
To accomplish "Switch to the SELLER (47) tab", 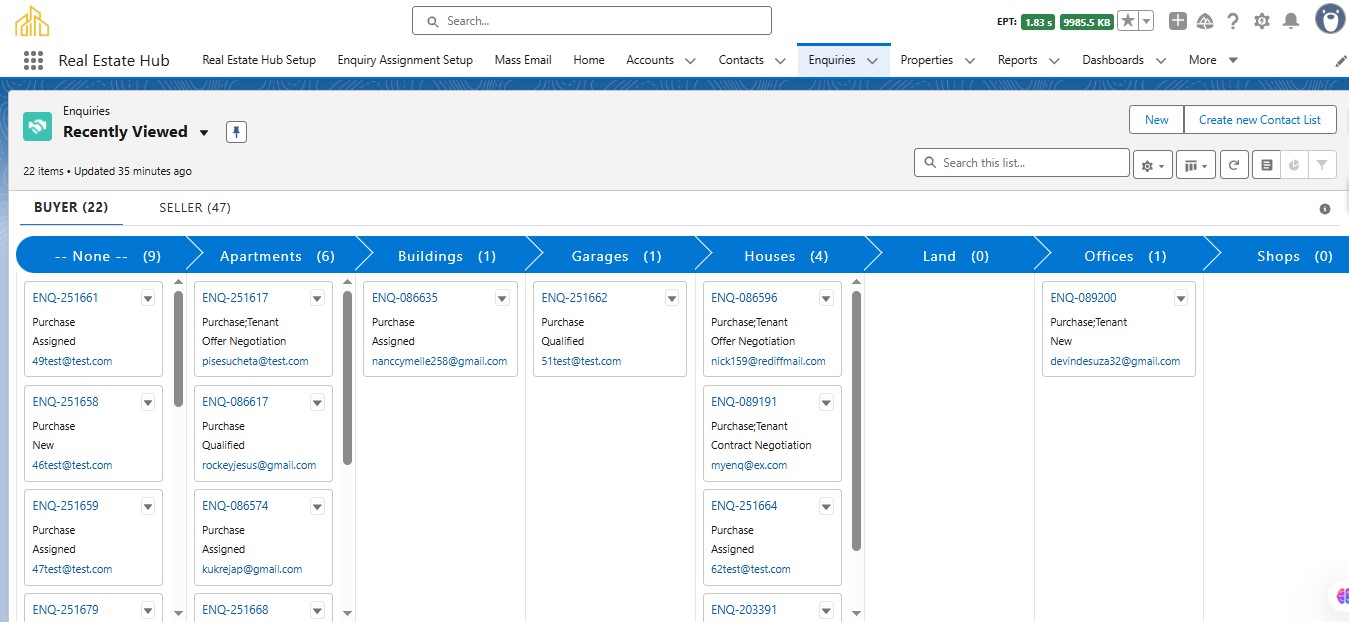I will coord(195,208).
